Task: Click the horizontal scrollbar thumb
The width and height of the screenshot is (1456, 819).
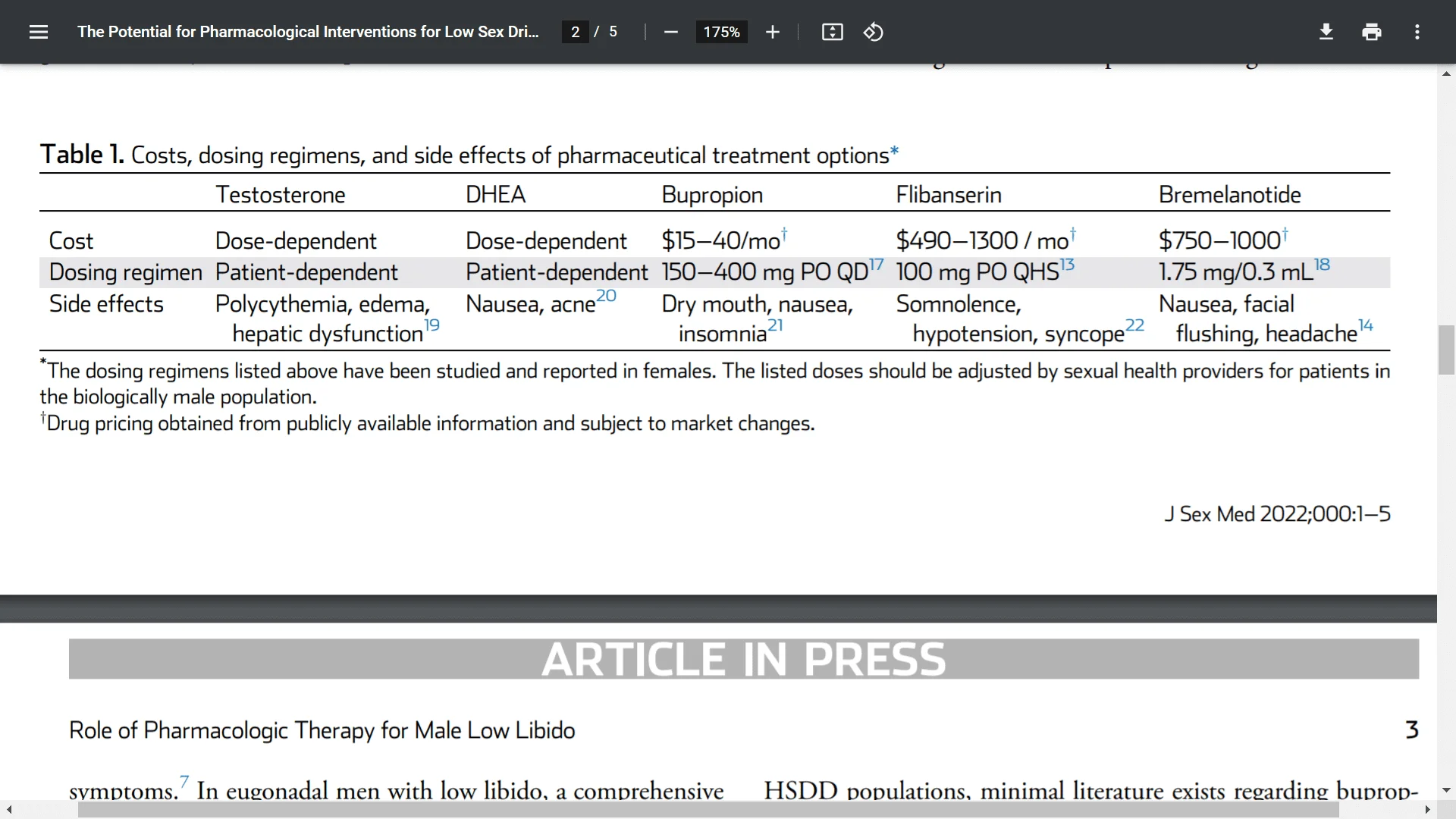Action: [x=708, y=810]
